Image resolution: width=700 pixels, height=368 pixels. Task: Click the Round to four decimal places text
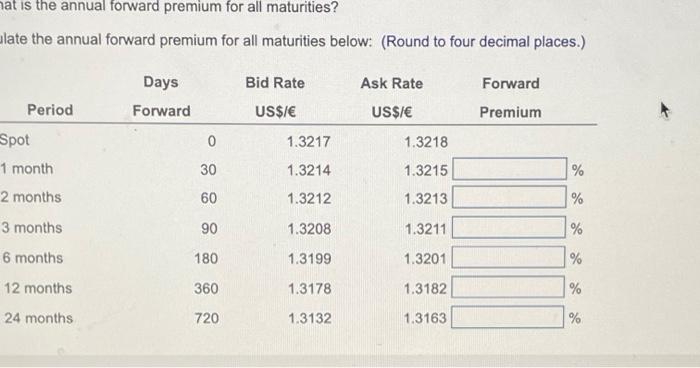(483, 42)
